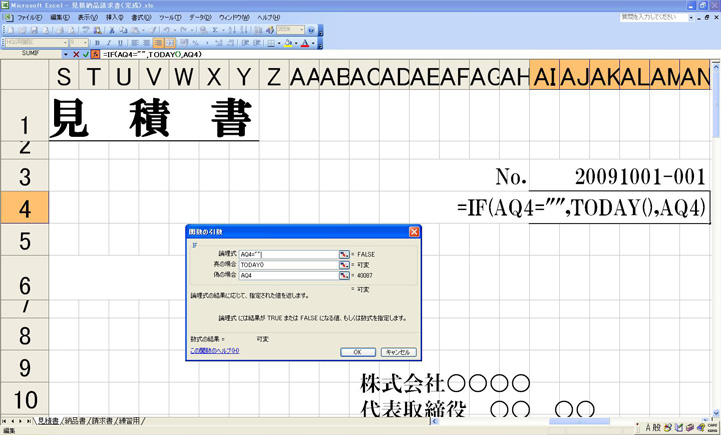Click the Insert Function fx icon

point(96,54)
